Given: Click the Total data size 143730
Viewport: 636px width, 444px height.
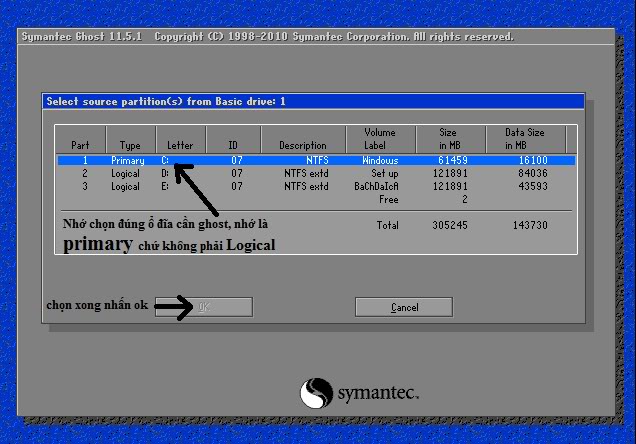Looking at the screenshot, I should tap(530, 225).
